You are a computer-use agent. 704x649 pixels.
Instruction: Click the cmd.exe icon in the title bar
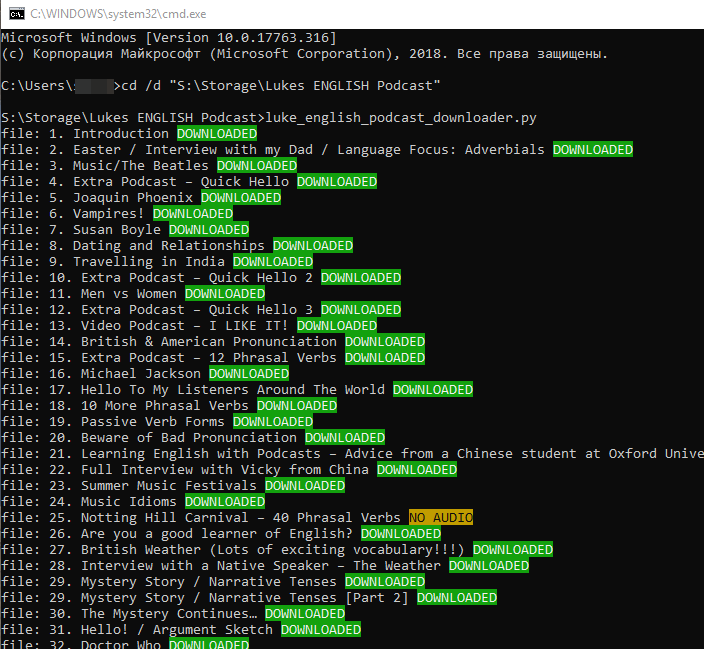[17, 14]
